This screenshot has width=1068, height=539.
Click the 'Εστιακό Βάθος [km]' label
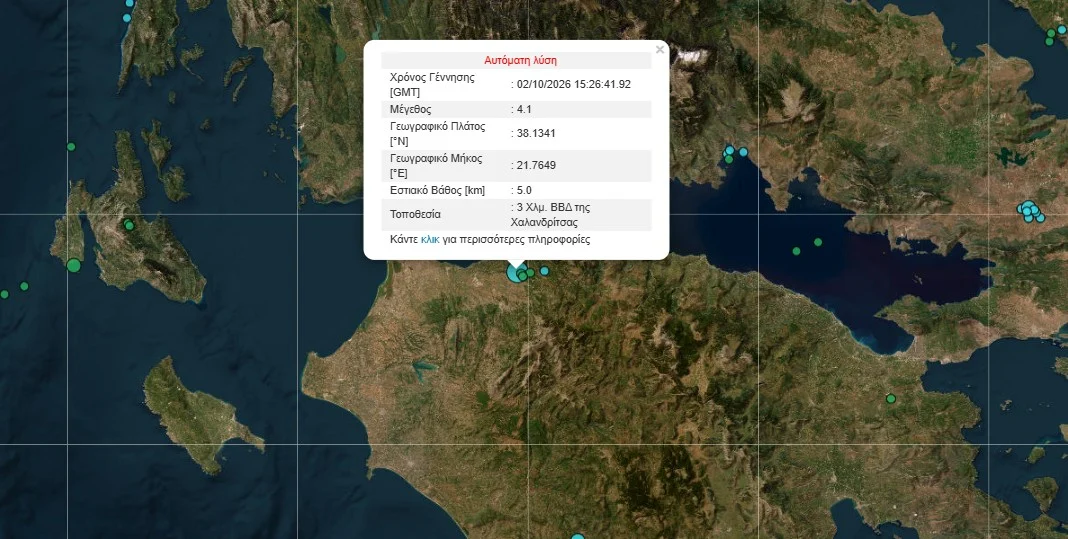[437, 190]
